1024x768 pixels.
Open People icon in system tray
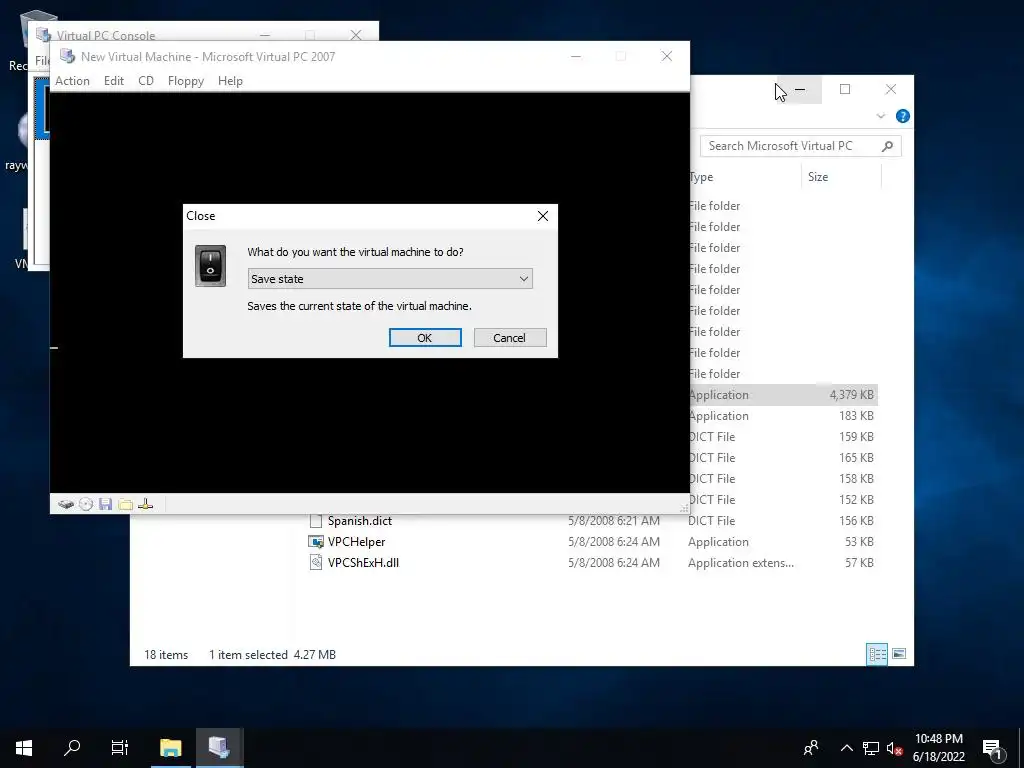(x=811, y=748)
